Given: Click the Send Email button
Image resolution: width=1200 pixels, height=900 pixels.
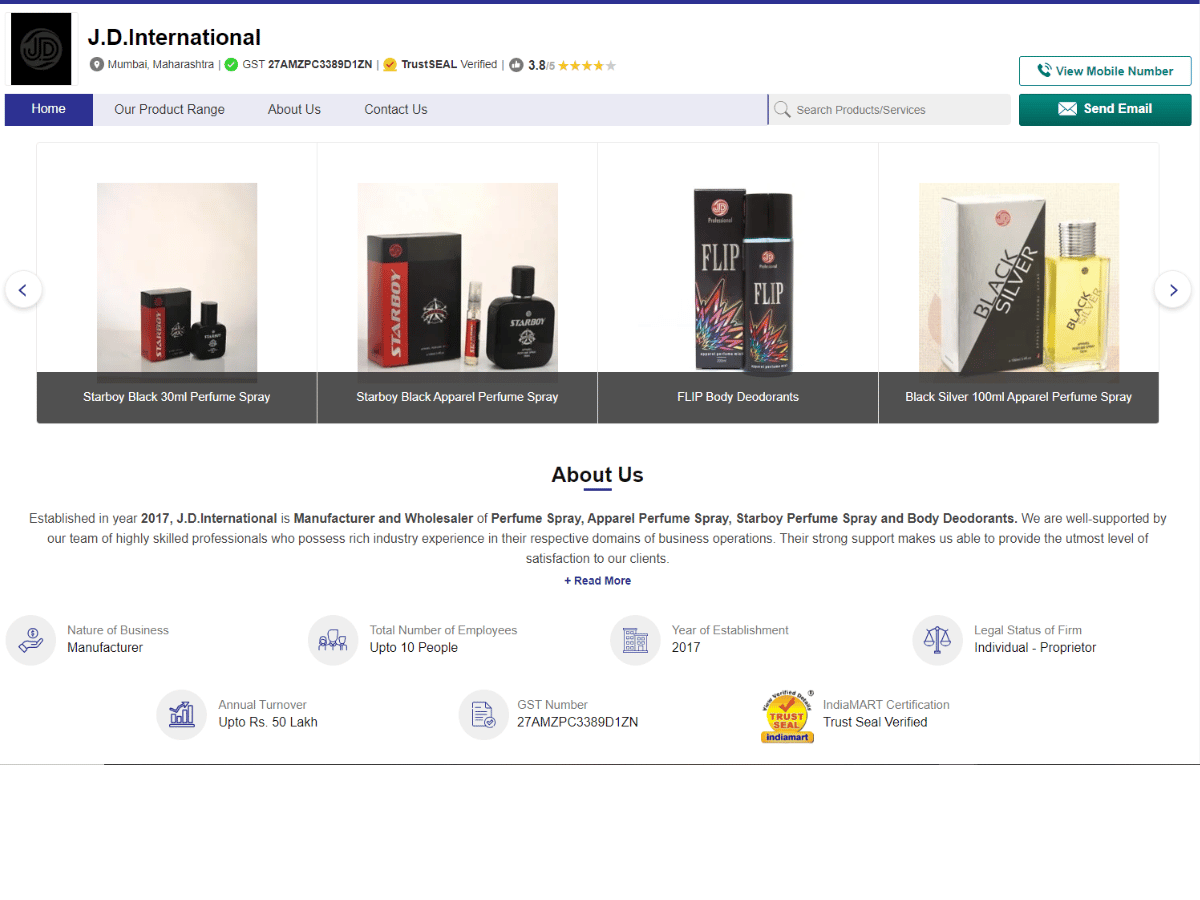Looking at the screenshot, I should [x=1104, y=109].
